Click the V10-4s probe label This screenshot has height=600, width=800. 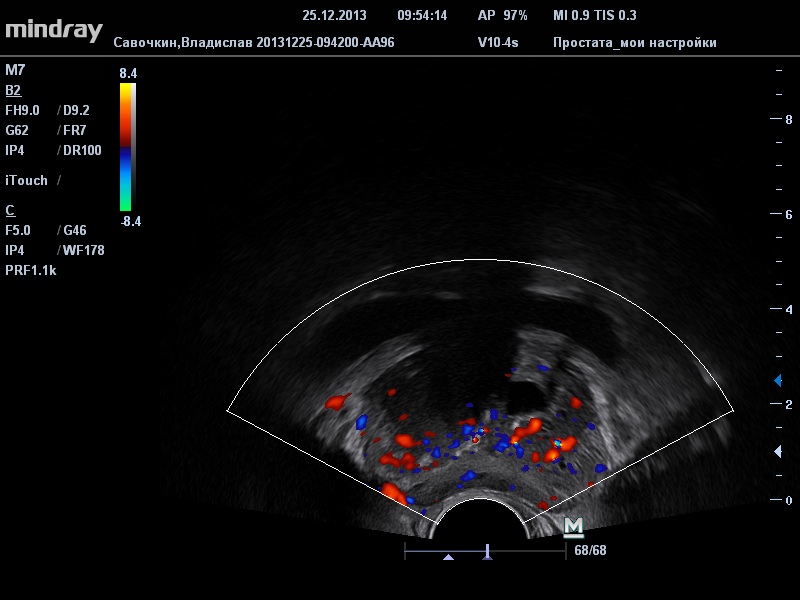(498, 42)
